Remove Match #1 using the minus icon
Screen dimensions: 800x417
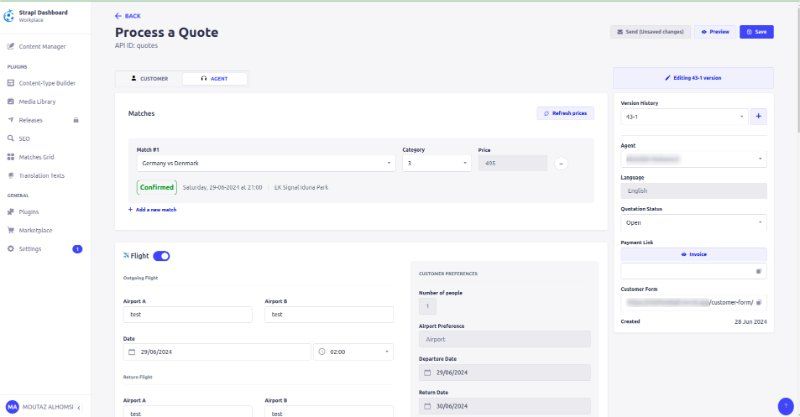pyautogui.click(x=561, y=164)
